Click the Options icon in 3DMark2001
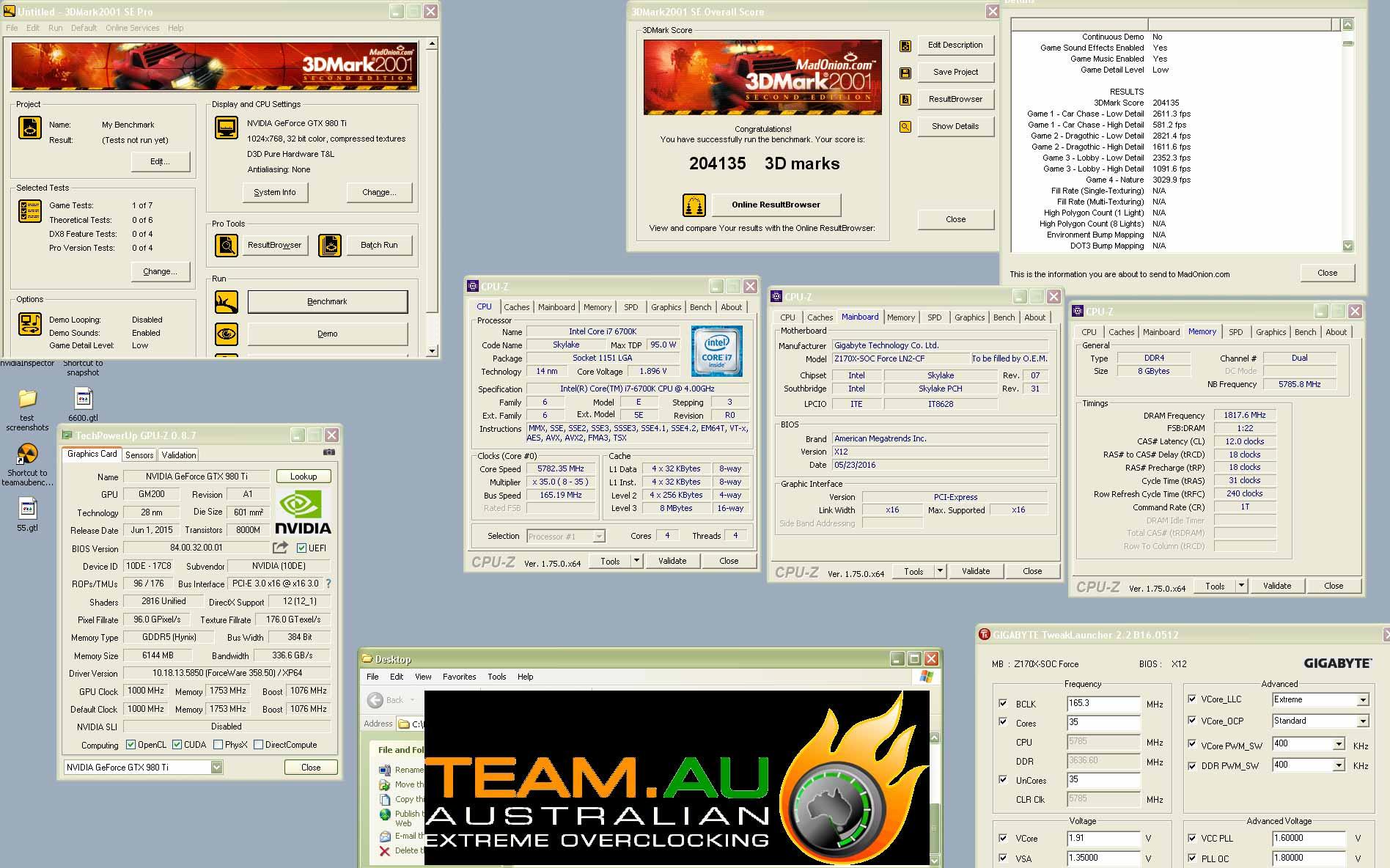This screenshot has height=868, width=1390. click(29, 323)
